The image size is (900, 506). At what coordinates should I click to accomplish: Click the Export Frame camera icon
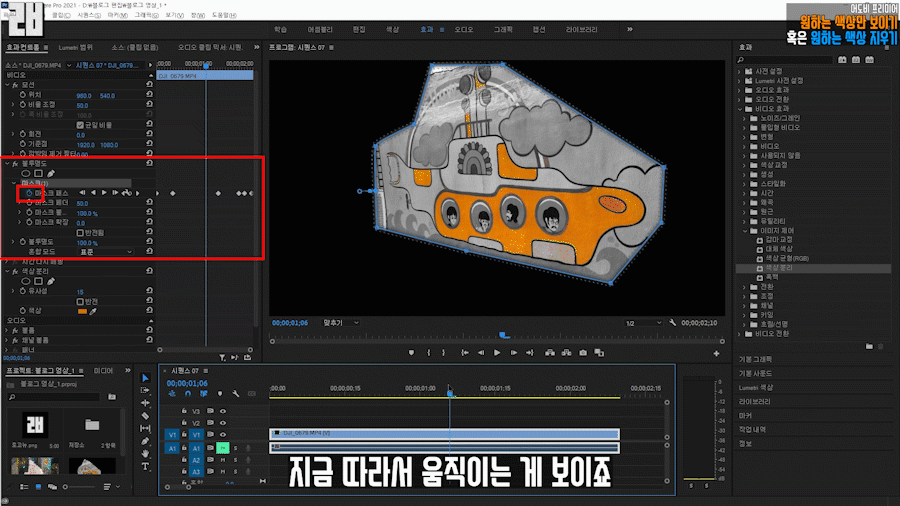point(583,353)
